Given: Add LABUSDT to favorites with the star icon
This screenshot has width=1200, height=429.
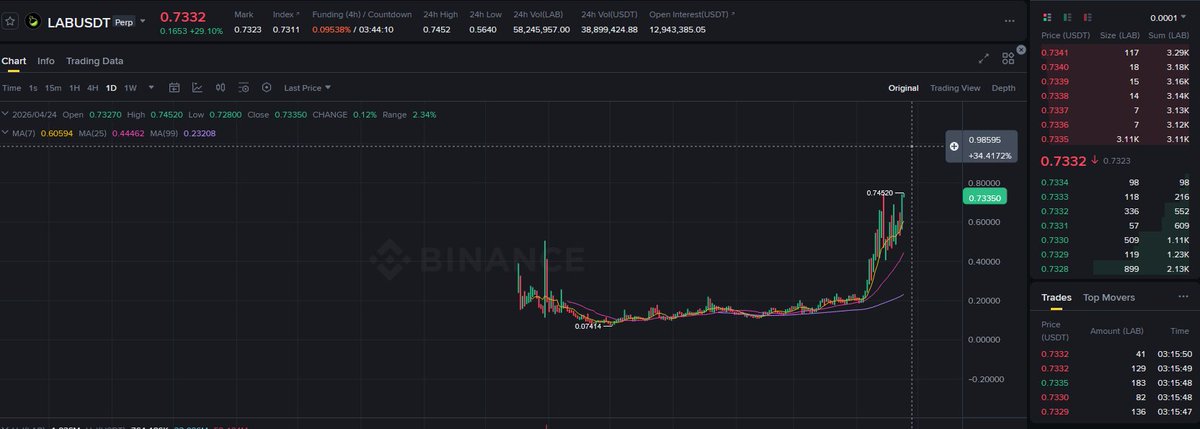Looking at the screenshot, I should tap(10, 20).
